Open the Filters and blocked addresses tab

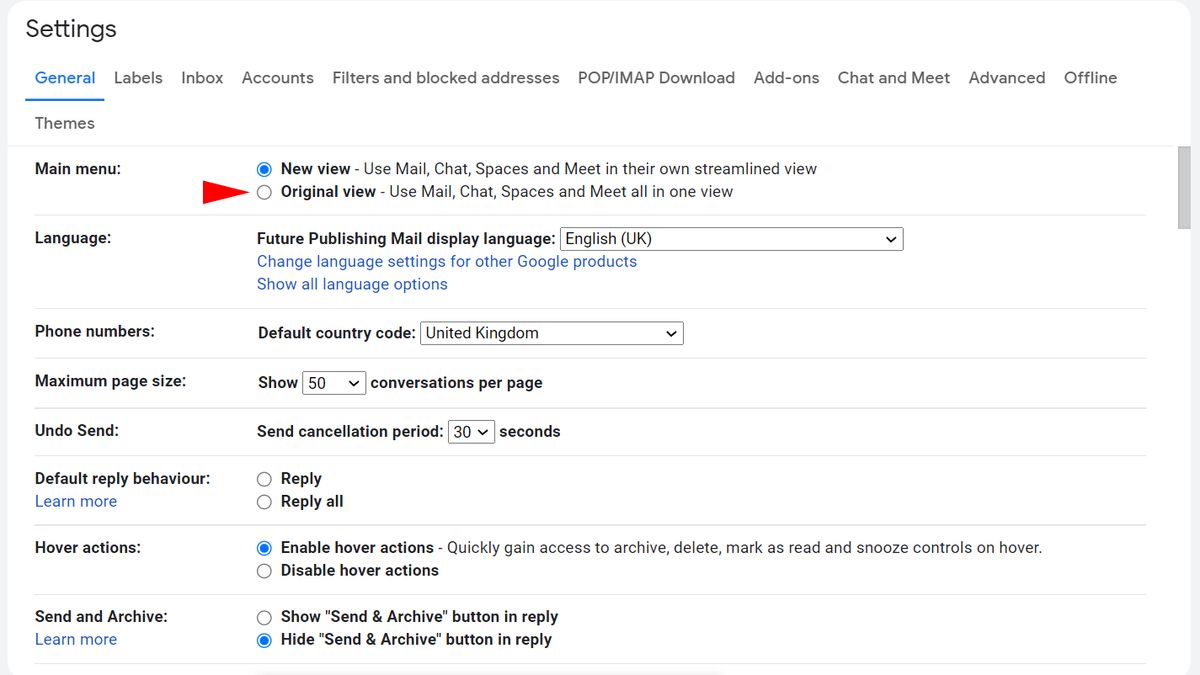click(x=446, y=78)
